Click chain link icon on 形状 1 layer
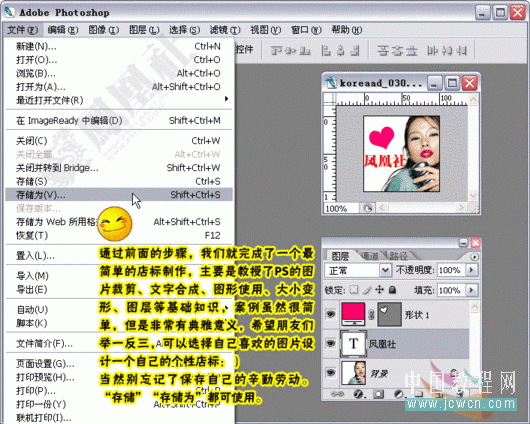Viewport: 530px width, 424px height. (371, 315)
